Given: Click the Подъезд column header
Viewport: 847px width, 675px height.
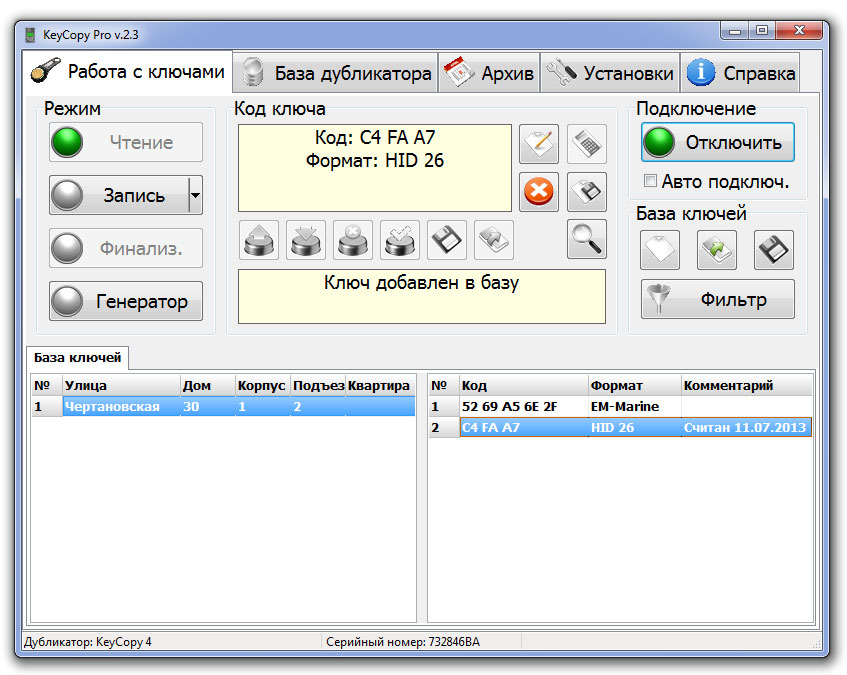Looking at the screenshot, I should [318, 386].
